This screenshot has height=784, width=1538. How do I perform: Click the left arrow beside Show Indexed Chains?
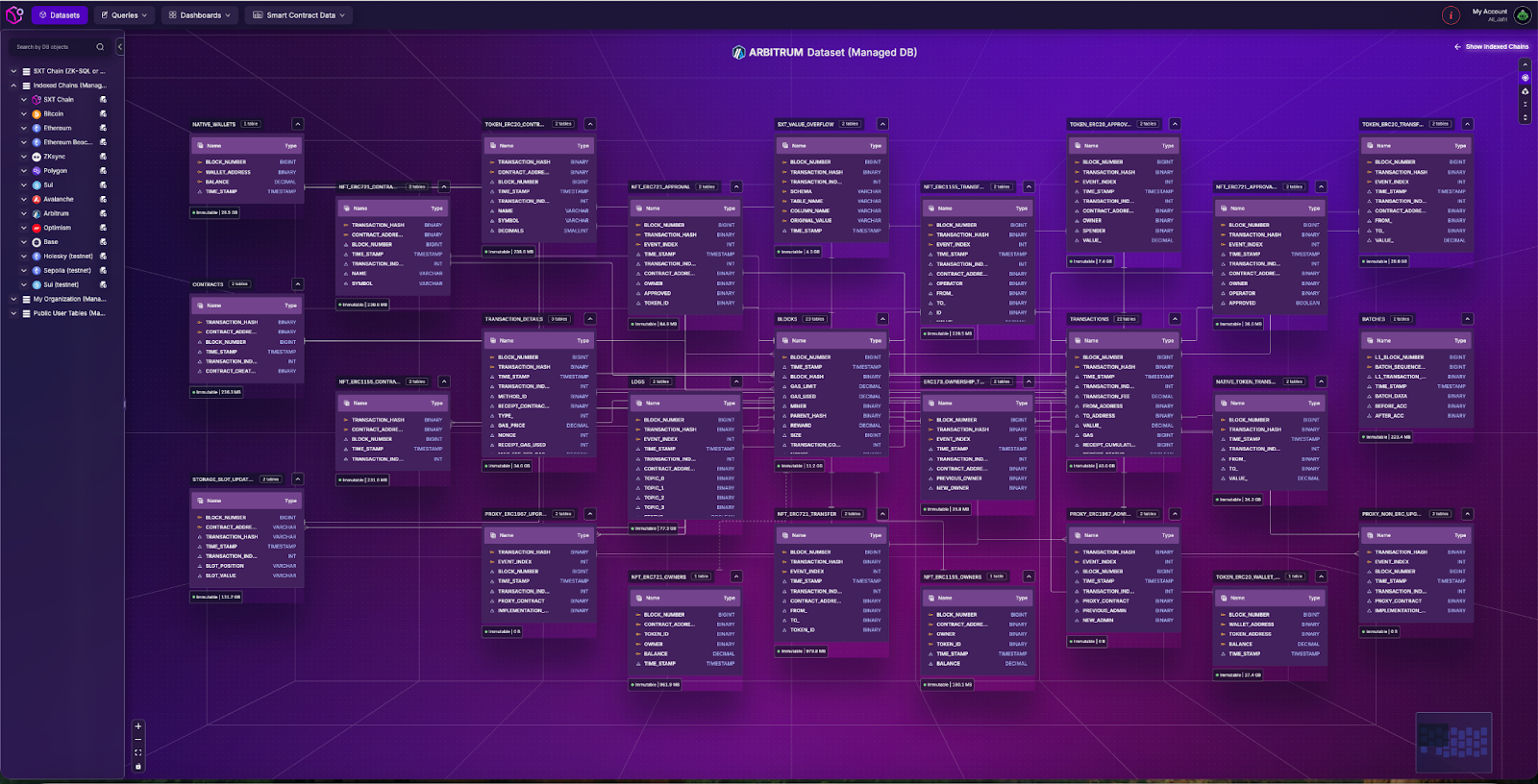[x=1457, y=47]
